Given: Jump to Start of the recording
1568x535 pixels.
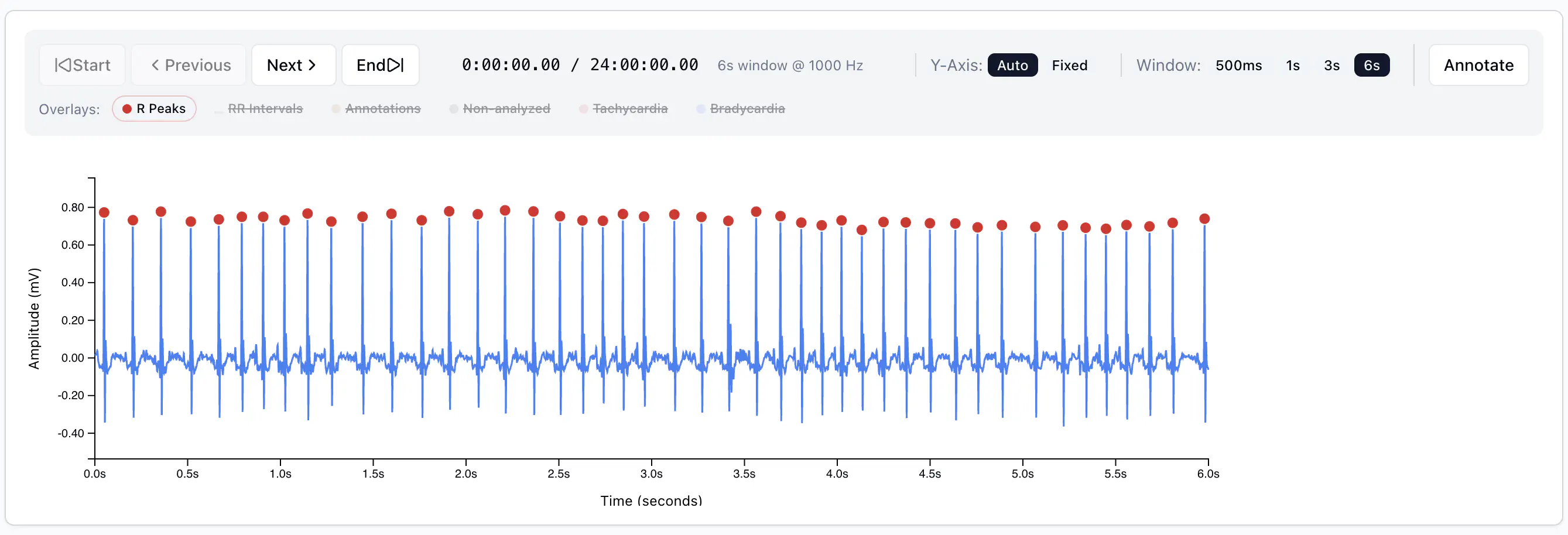Looking at the screenshot, I should (x=82, y=65).
